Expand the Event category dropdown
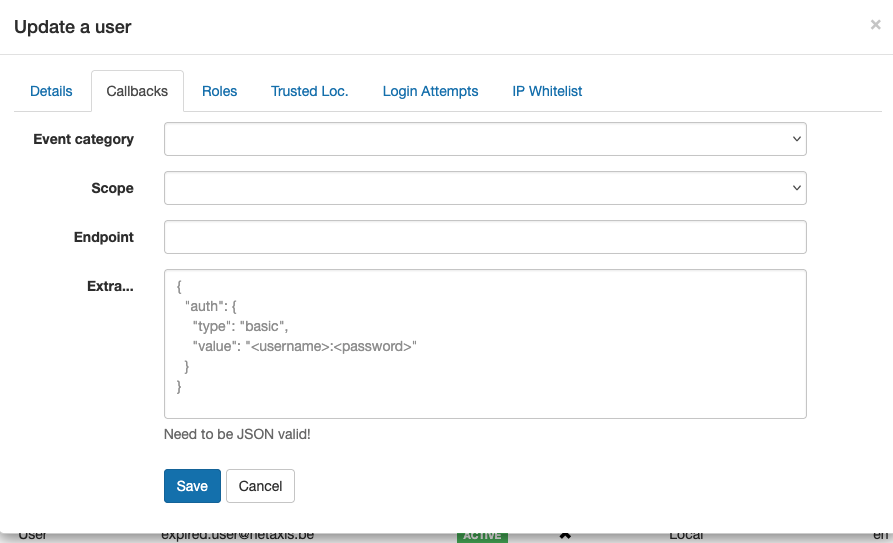This screenshot has height=543, width=893. 485,140
